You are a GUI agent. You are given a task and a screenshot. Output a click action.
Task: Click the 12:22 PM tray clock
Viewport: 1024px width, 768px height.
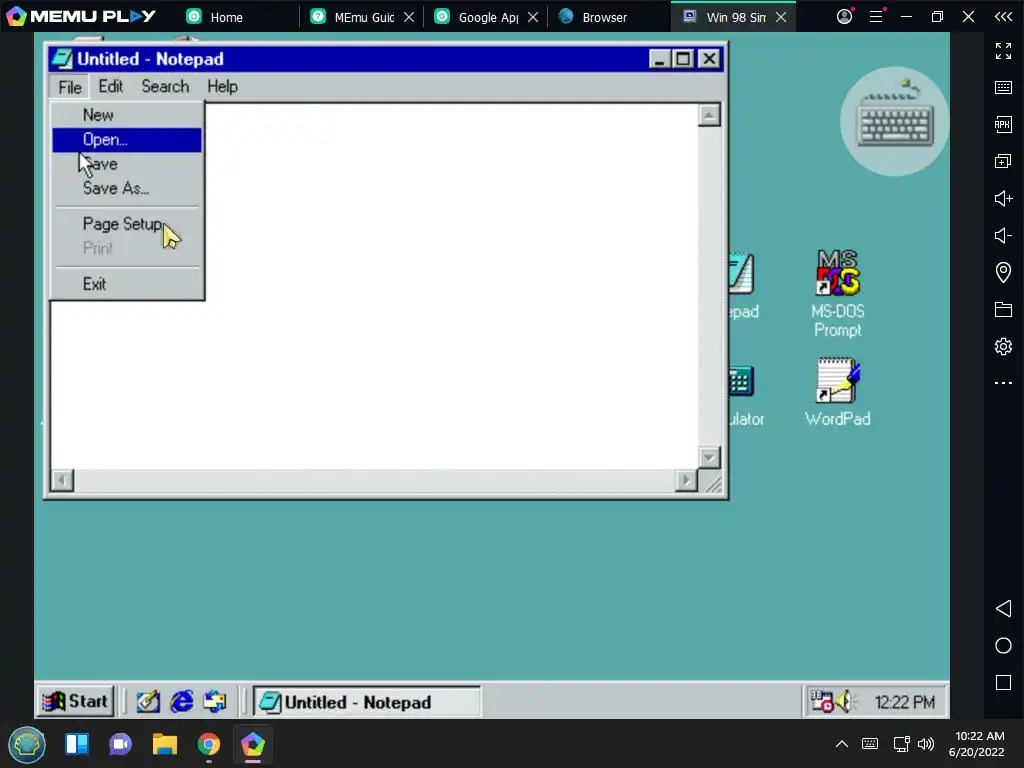(x=904, y=702)
